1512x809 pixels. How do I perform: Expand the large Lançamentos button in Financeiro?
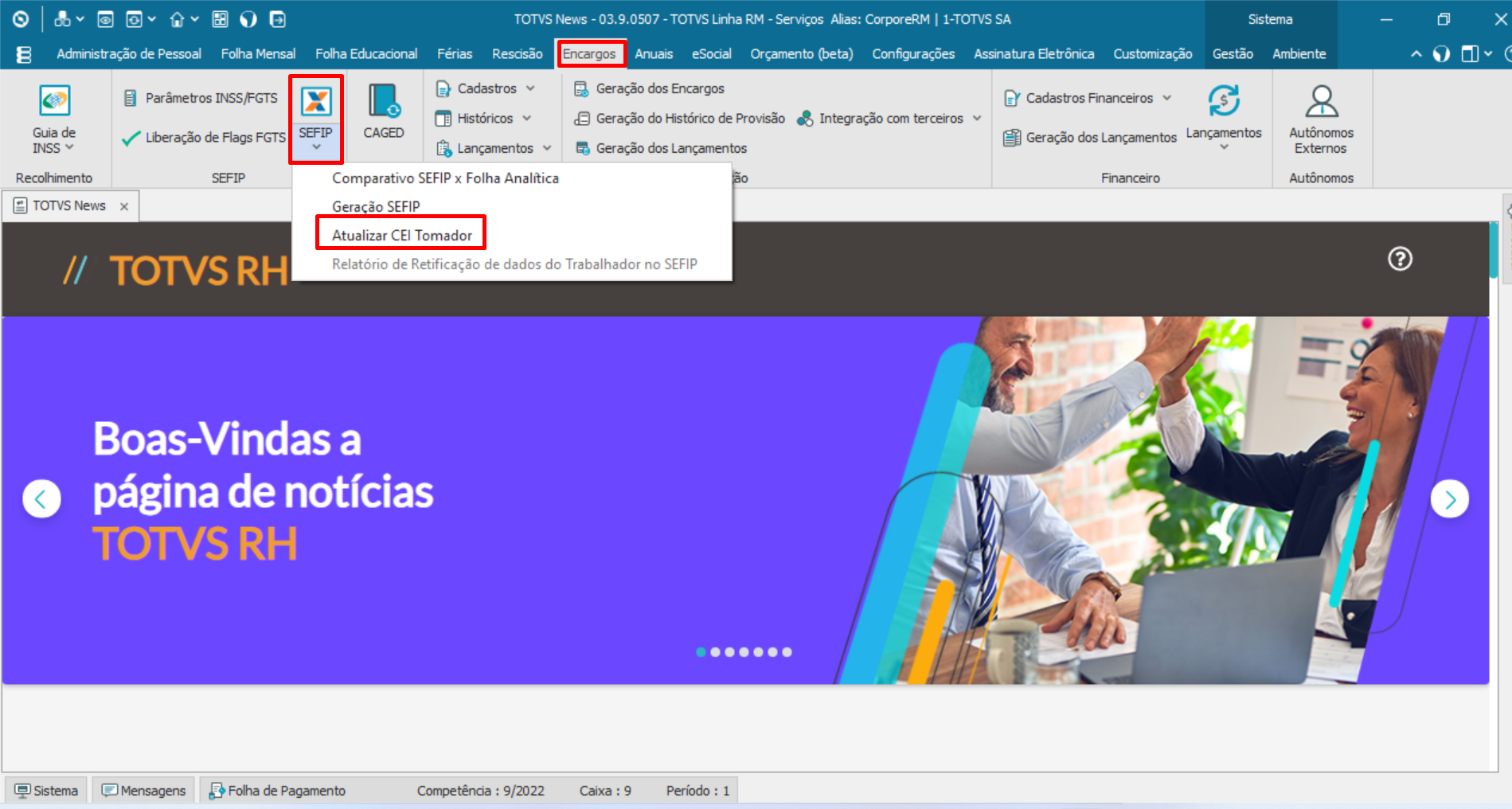tap(1224, 118)
